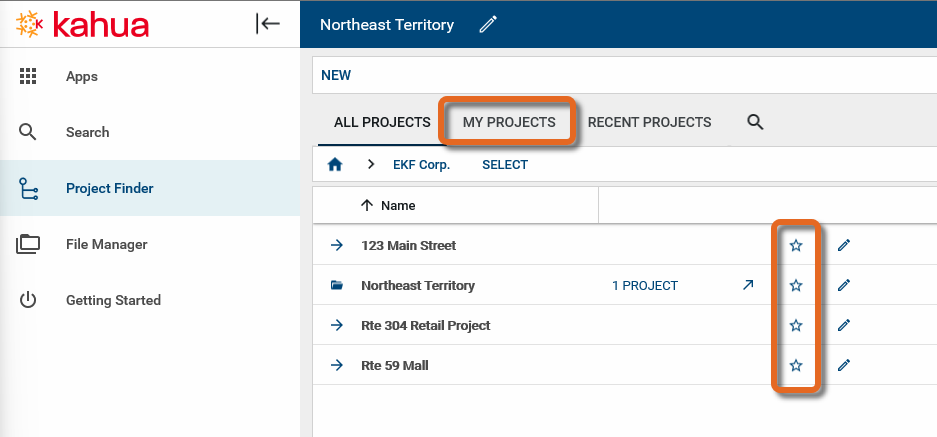Go to home via breadcrumb house icon

pos(336,165)
